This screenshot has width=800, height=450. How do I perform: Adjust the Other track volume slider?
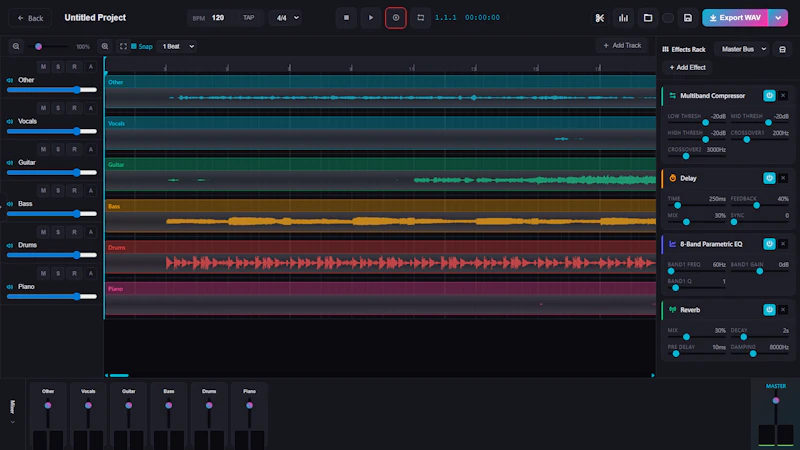tap(52, 90)
